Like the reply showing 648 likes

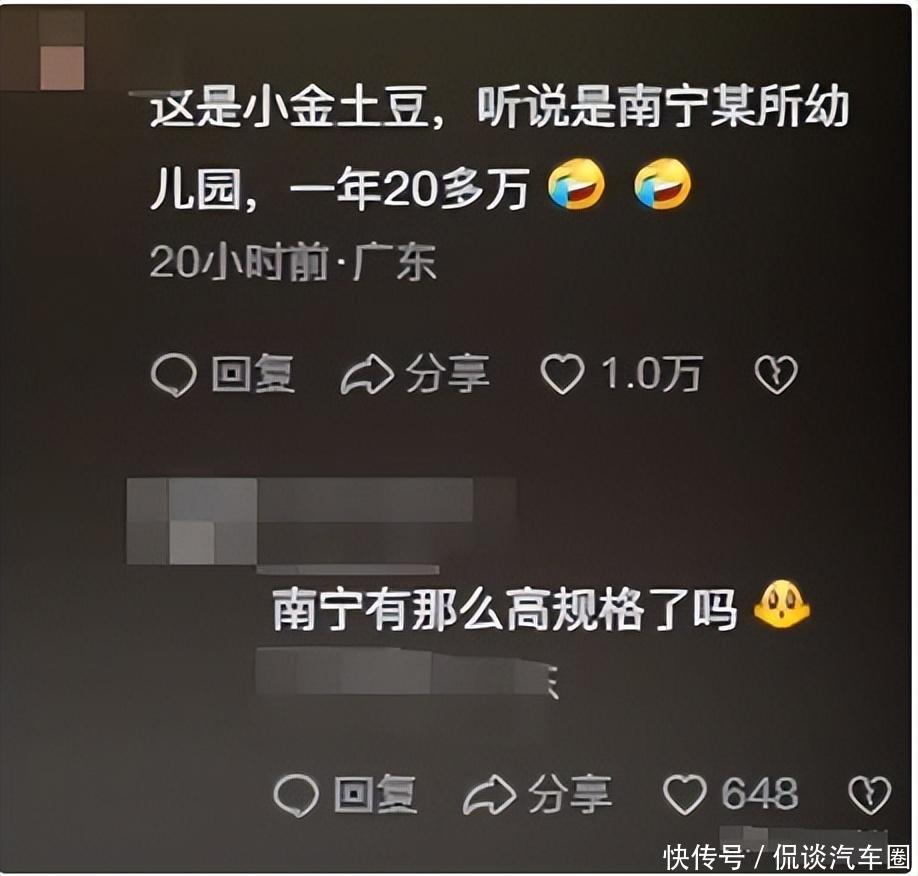[684, 793]
